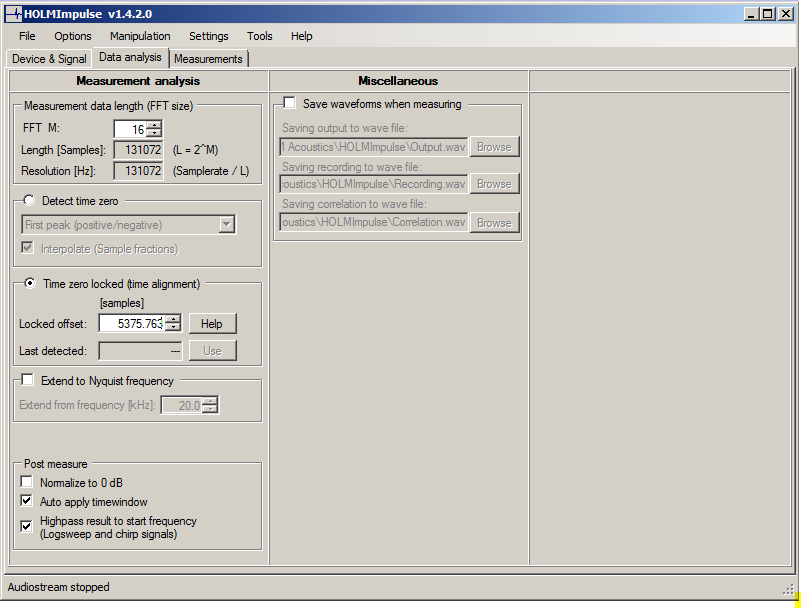Toggle Interpolate (Sample fractions) checkbox
801x608 pixels.
[x=27, y=248]
